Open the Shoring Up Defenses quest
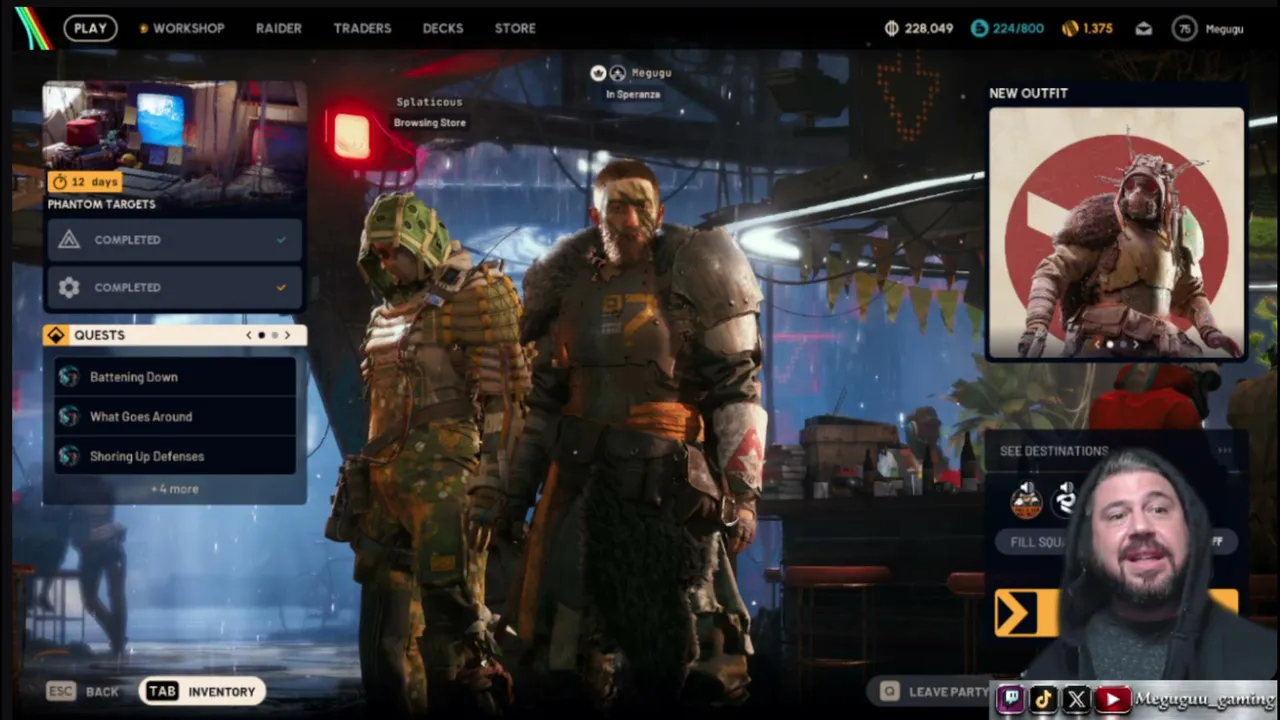The image size is (1280, 720). pos(175,456)
